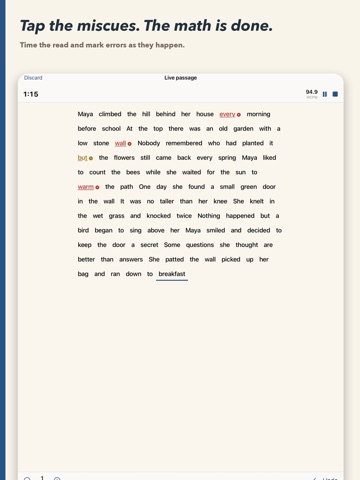
Task: Select the 1:15 elapsed time display
Action: [31, 94]
